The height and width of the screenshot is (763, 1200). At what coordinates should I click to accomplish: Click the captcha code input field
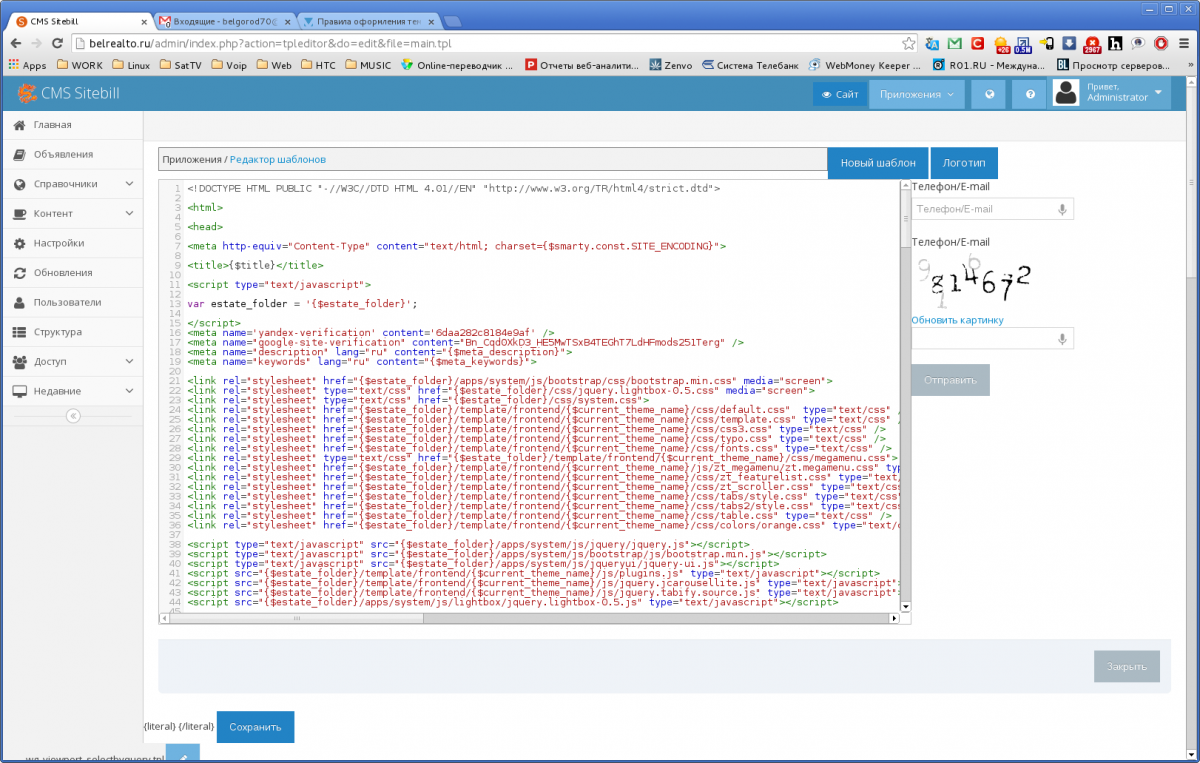(x=992, y=339)
